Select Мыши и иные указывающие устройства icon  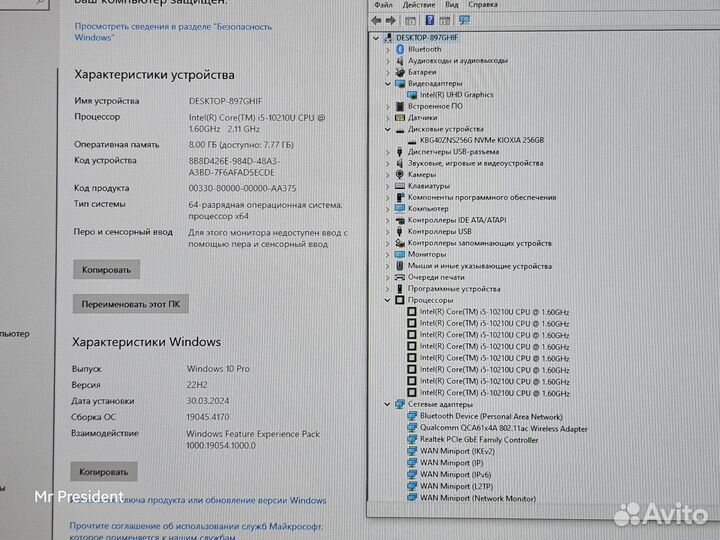tap(400, 266)
